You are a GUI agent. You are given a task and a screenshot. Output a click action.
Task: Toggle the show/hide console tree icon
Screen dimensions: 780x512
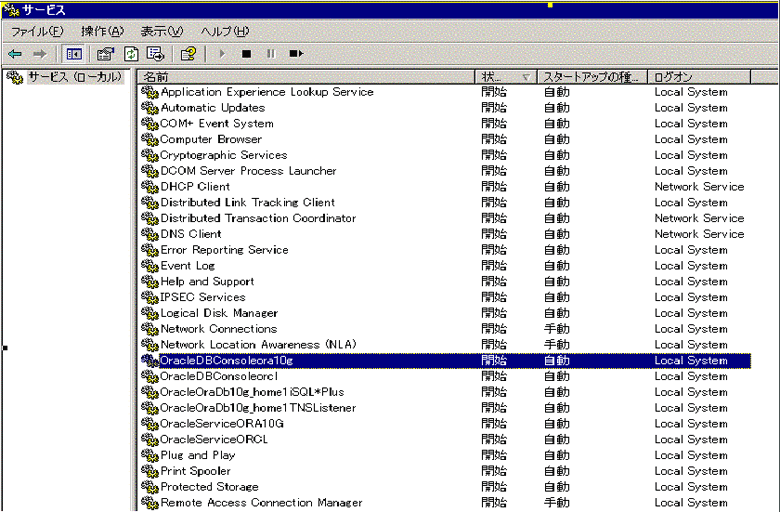tap(73, 54)
